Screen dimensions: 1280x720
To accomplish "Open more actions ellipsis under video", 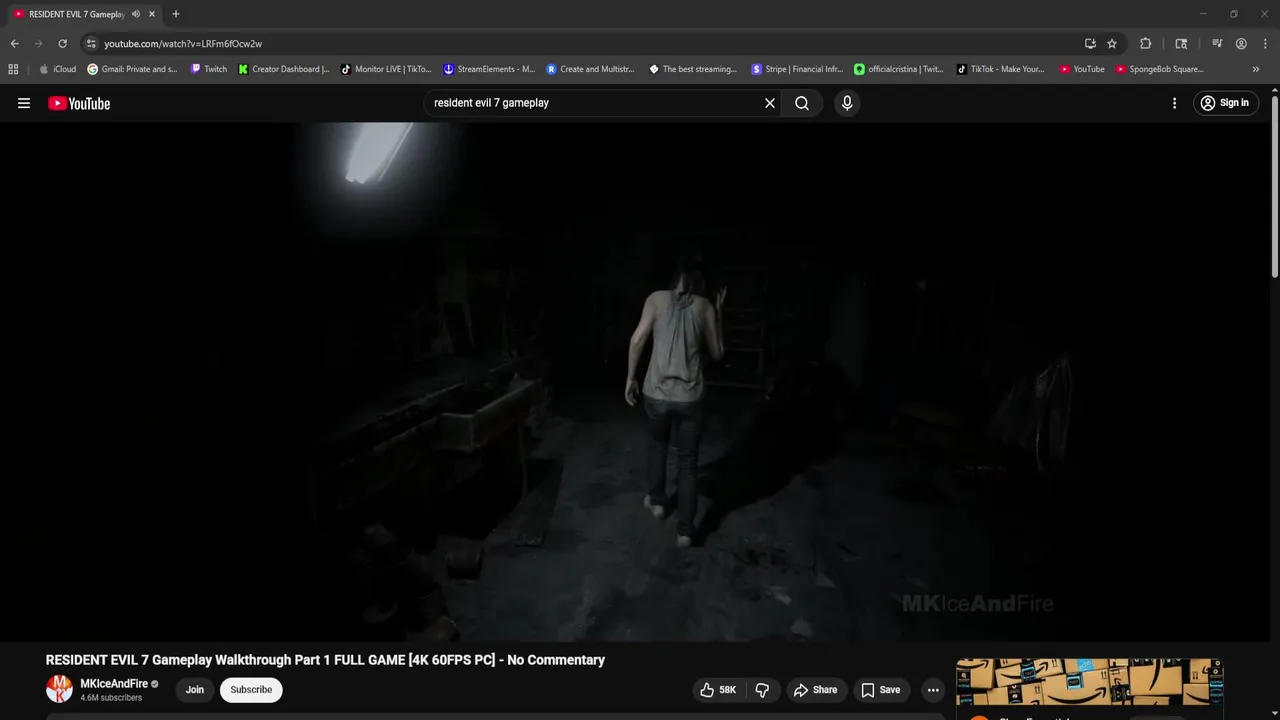I will click(933, 690).
